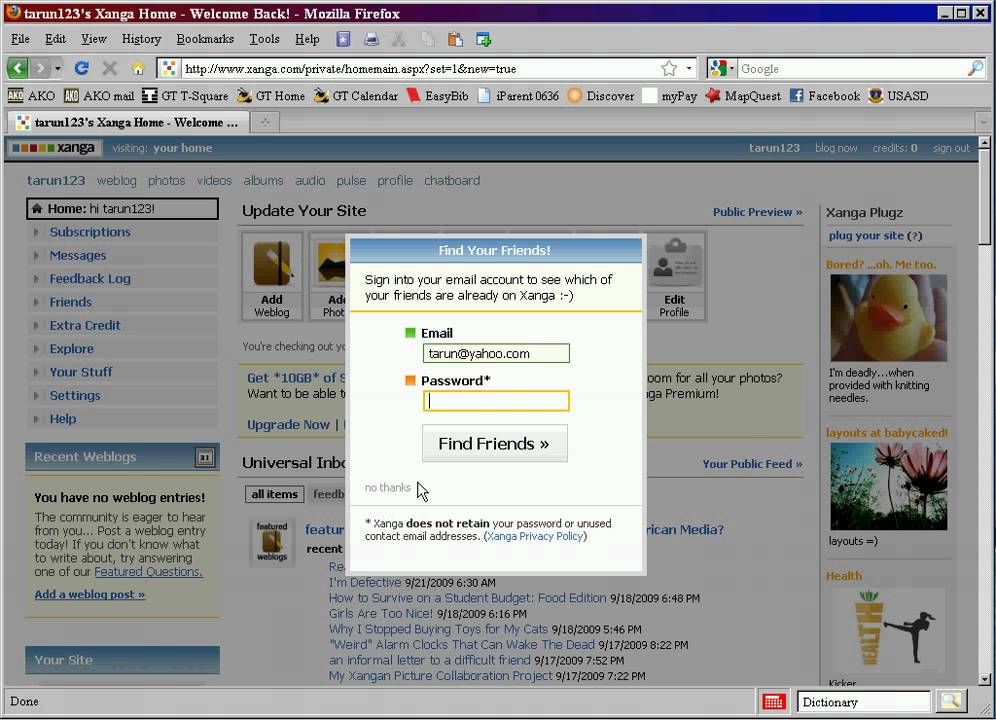The height and width of the screenshot is (720, 996).
Task: Open the Bookmarks menu
Action: click(205, 39)
